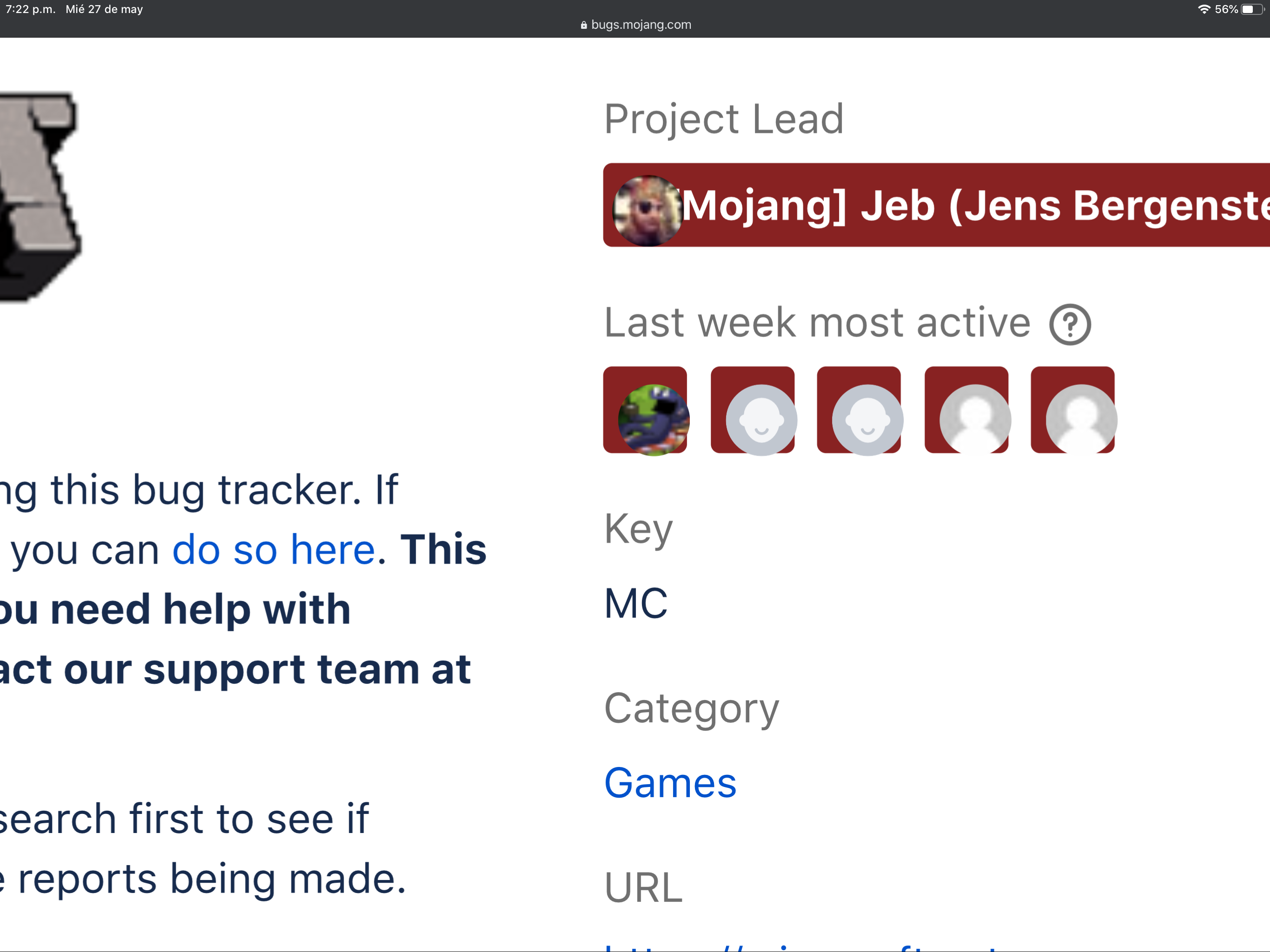This screenshot has width=1270, height=952.
Task: Select the fifth most active user avatar
Action: click(1080, 418)
